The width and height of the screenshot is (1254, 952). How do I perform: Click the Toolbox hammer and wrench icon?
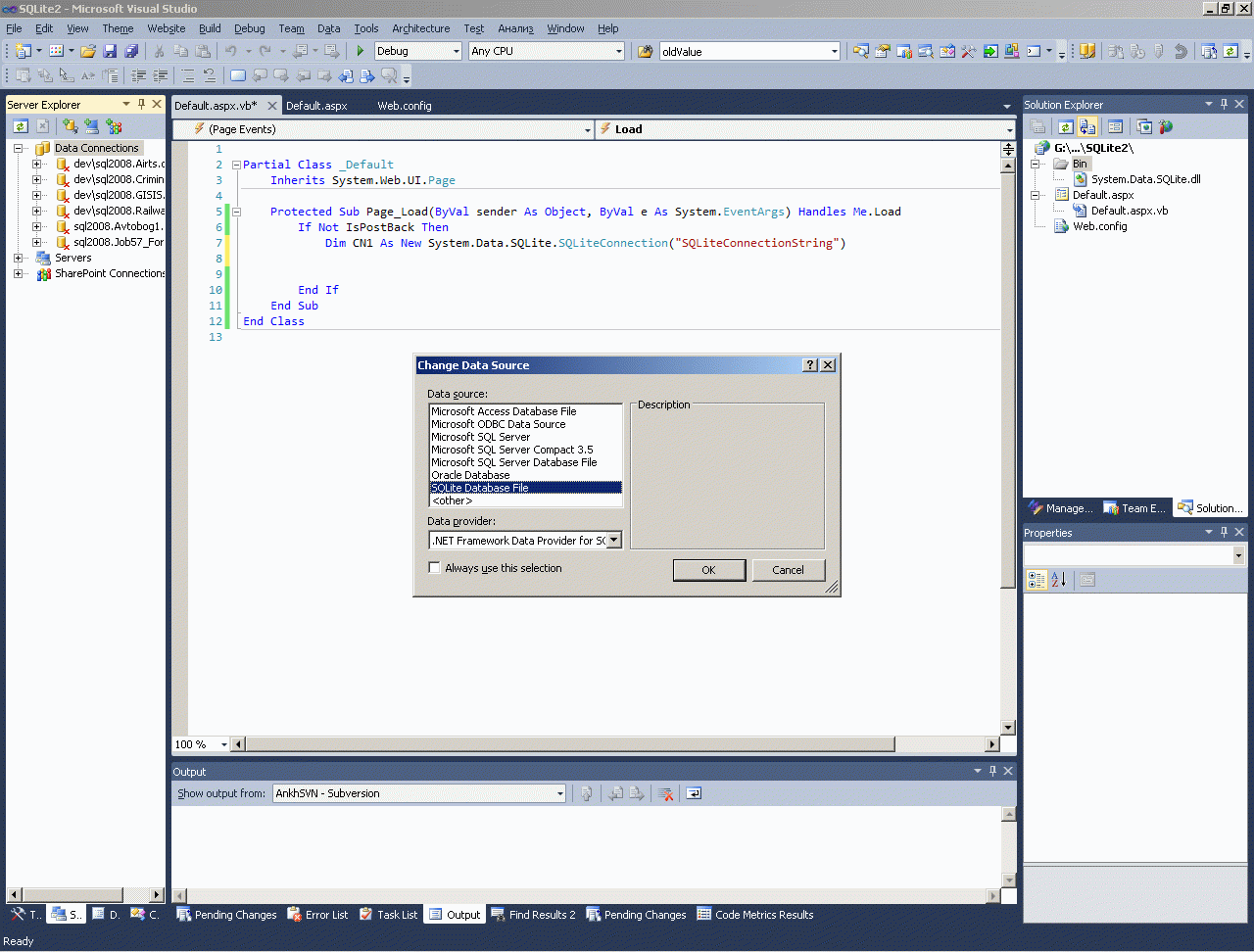click(969, 51)
